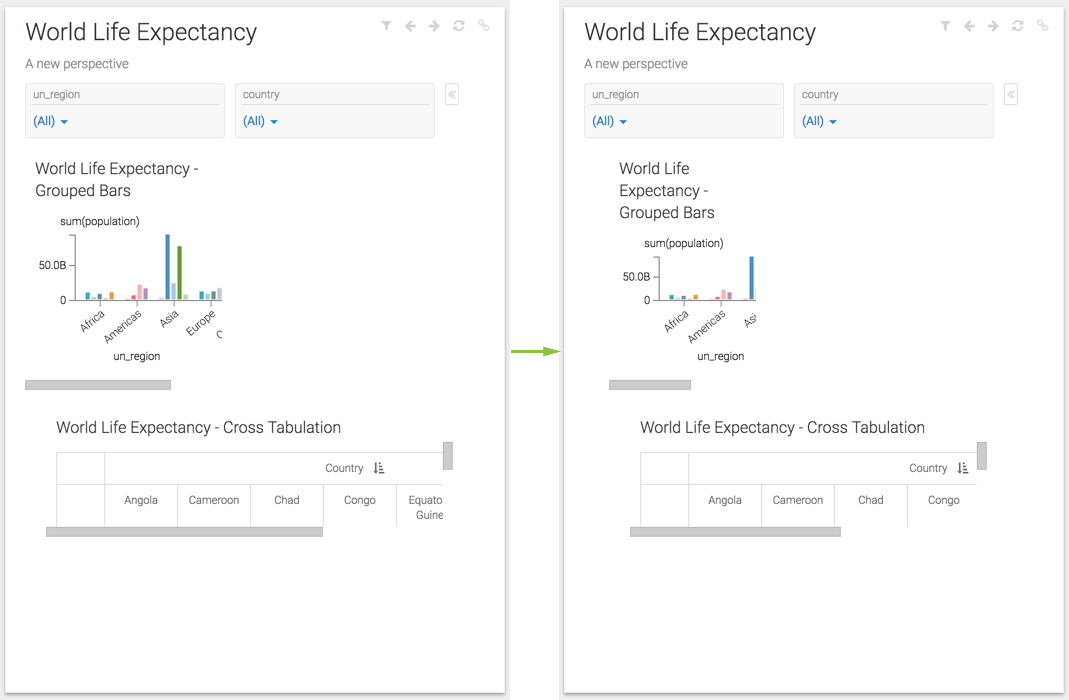Click Country sort icon in left cross tabulation

tap(379, 468)
